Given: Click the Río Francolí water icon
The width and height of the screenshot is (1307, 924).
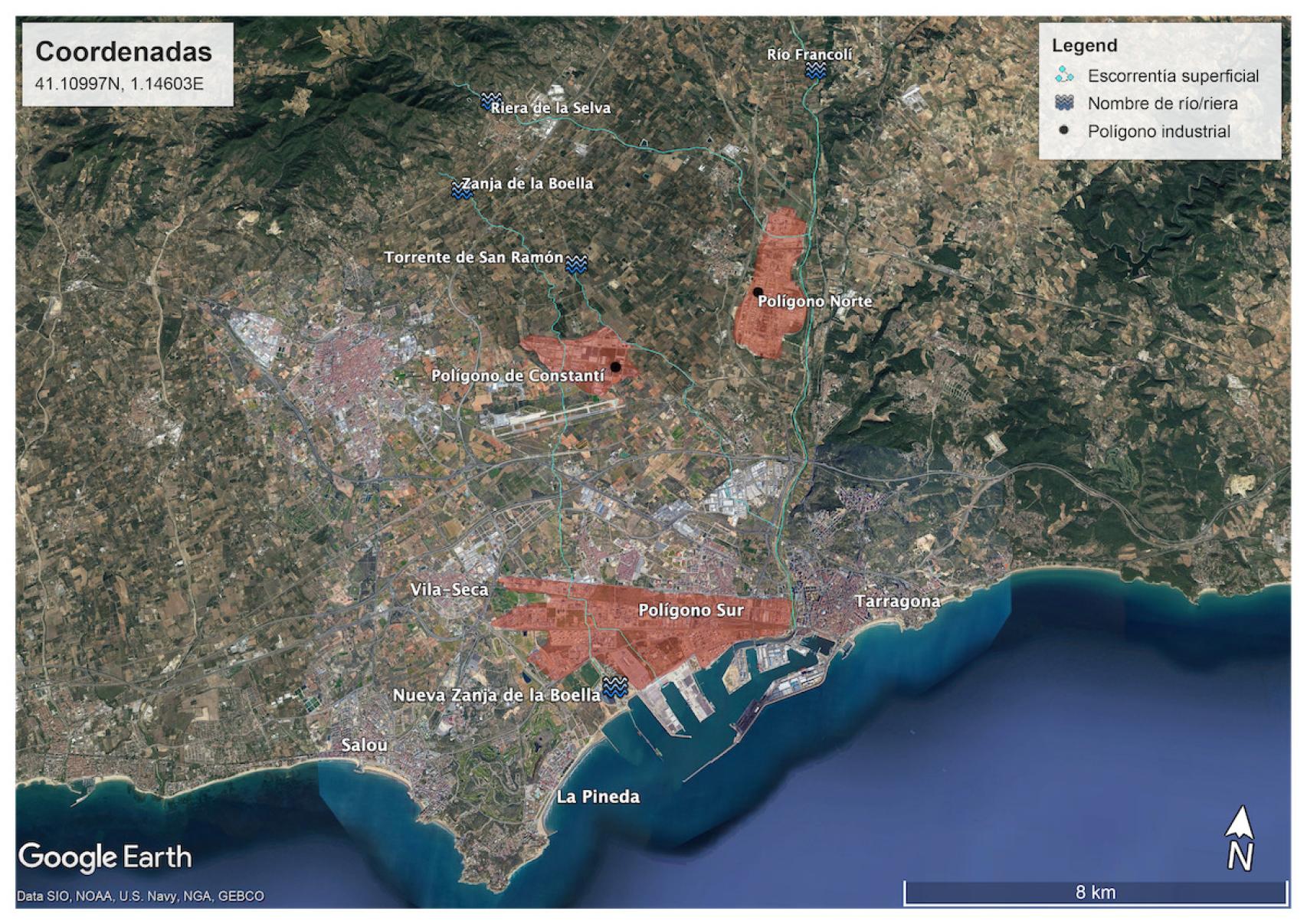Looking at the screenshot, I should click(x=814, y=70).
